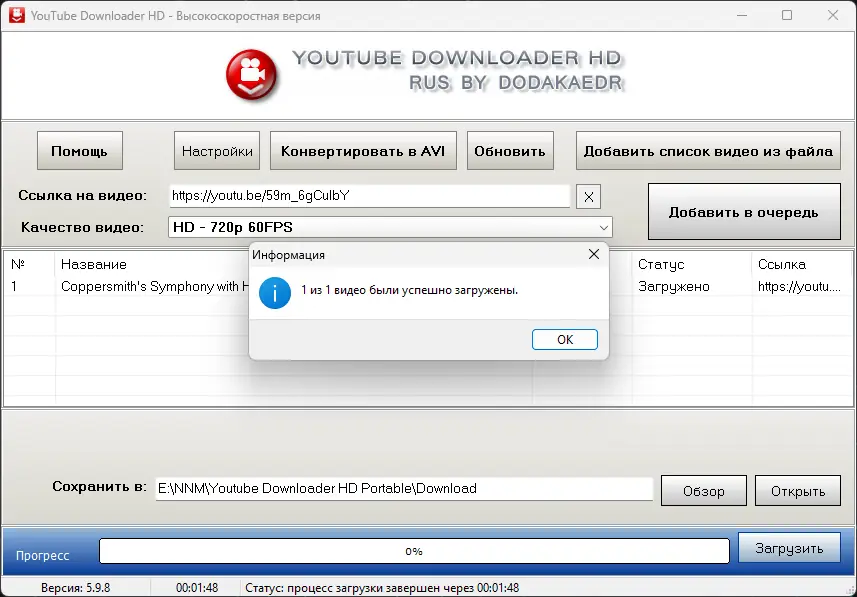Click Добавить список видео из файла
Image resolution: width=857 pixels, height=597 pixels.
708,150
